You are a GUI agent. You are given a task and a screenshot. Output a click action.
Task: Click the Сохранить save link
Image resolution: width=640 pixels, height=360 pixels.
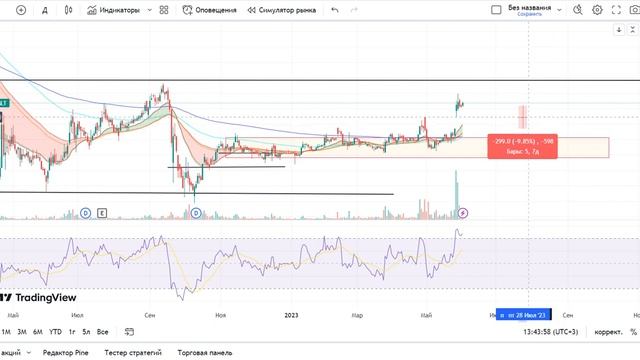[x=529, y=14]
